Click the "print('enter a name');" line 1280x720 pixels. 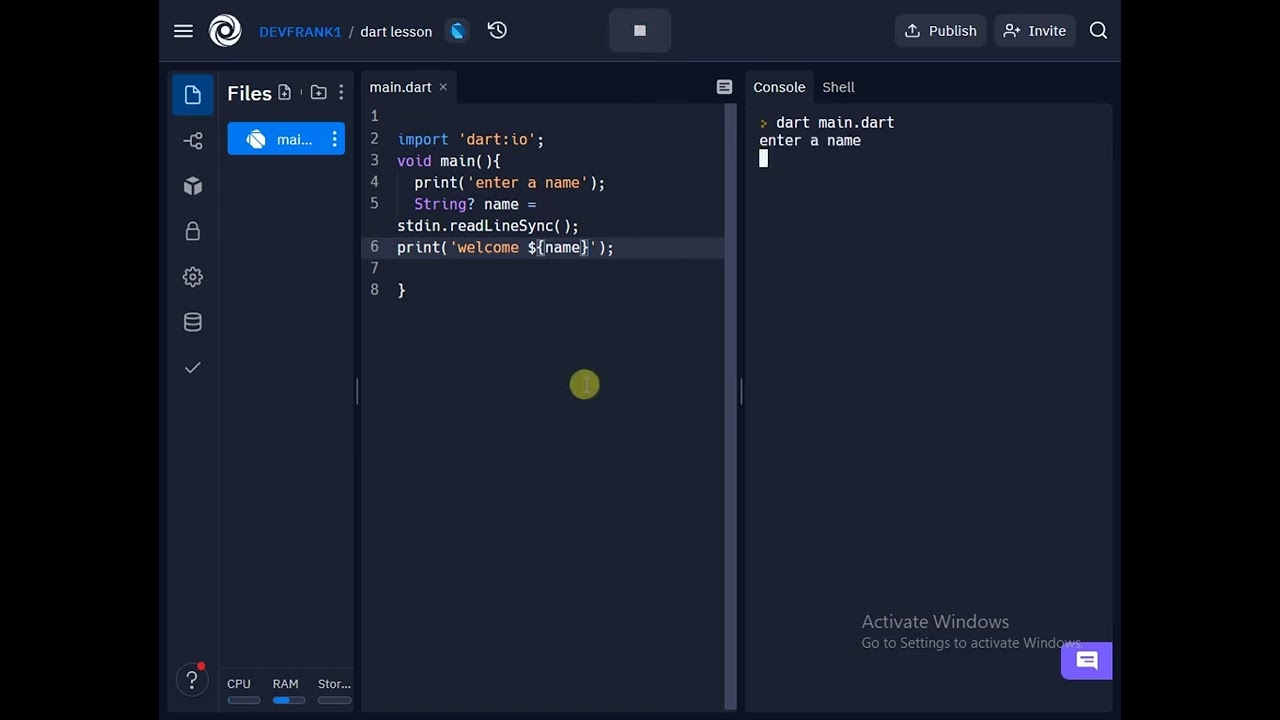[x=509, y=182]
